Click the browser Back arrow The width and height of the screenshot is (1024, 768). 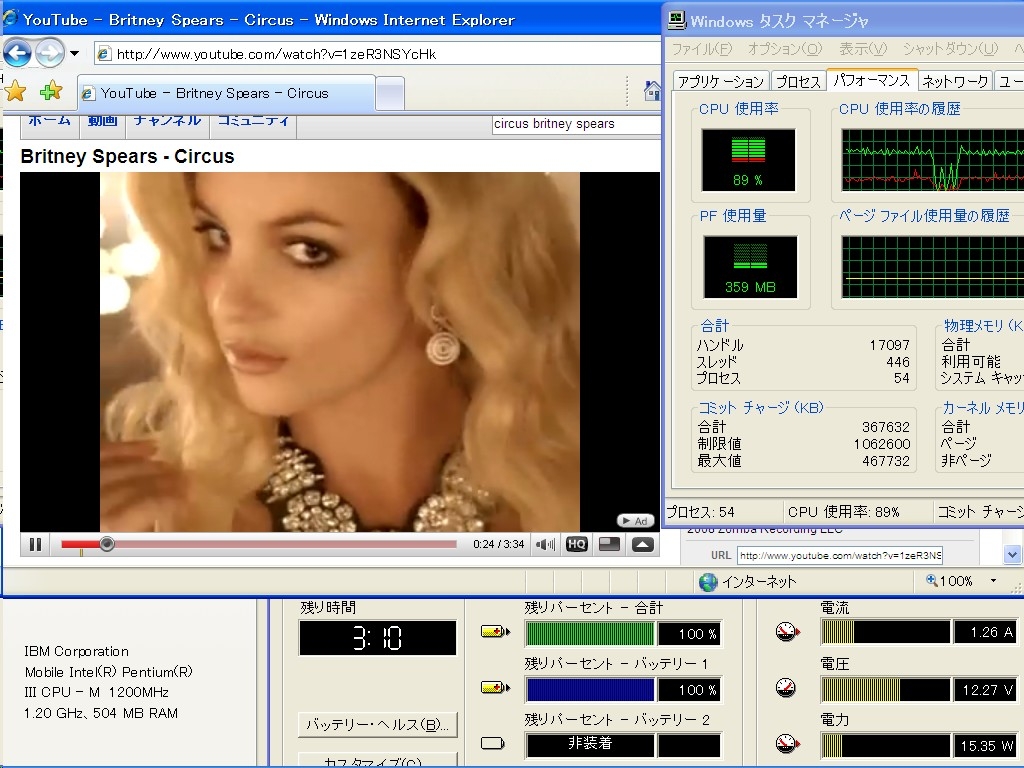pyautogui.click(x=18, y=52)
